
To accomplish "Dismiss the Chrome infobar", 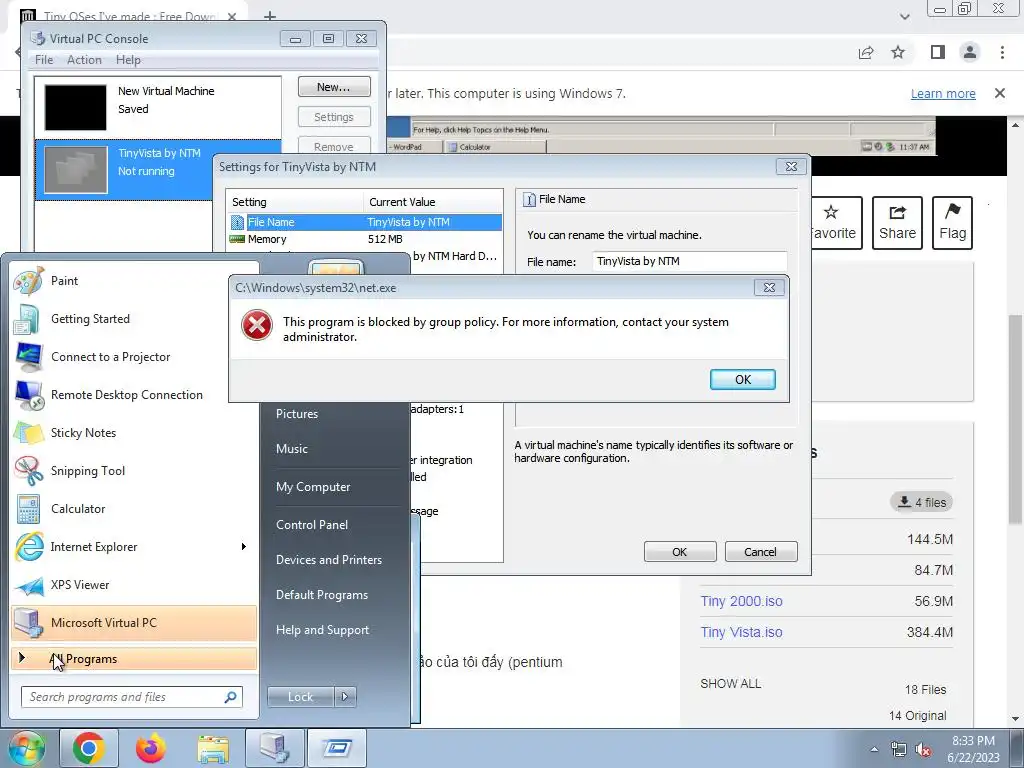I will click(1000, 93).
